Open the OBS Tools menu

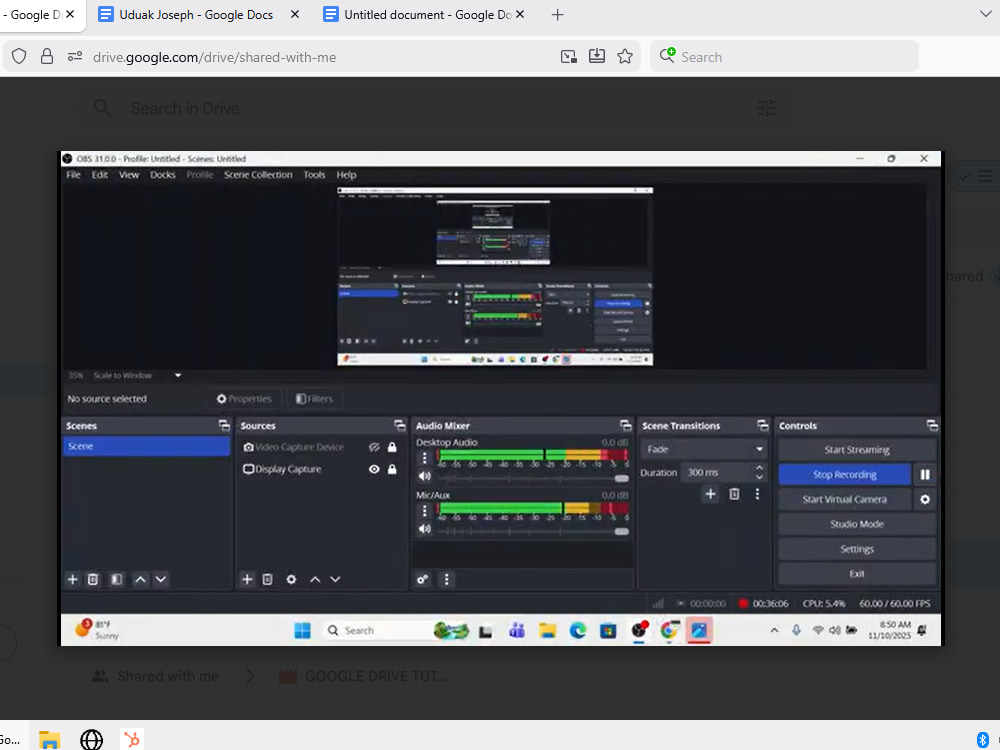click(314, 175)
